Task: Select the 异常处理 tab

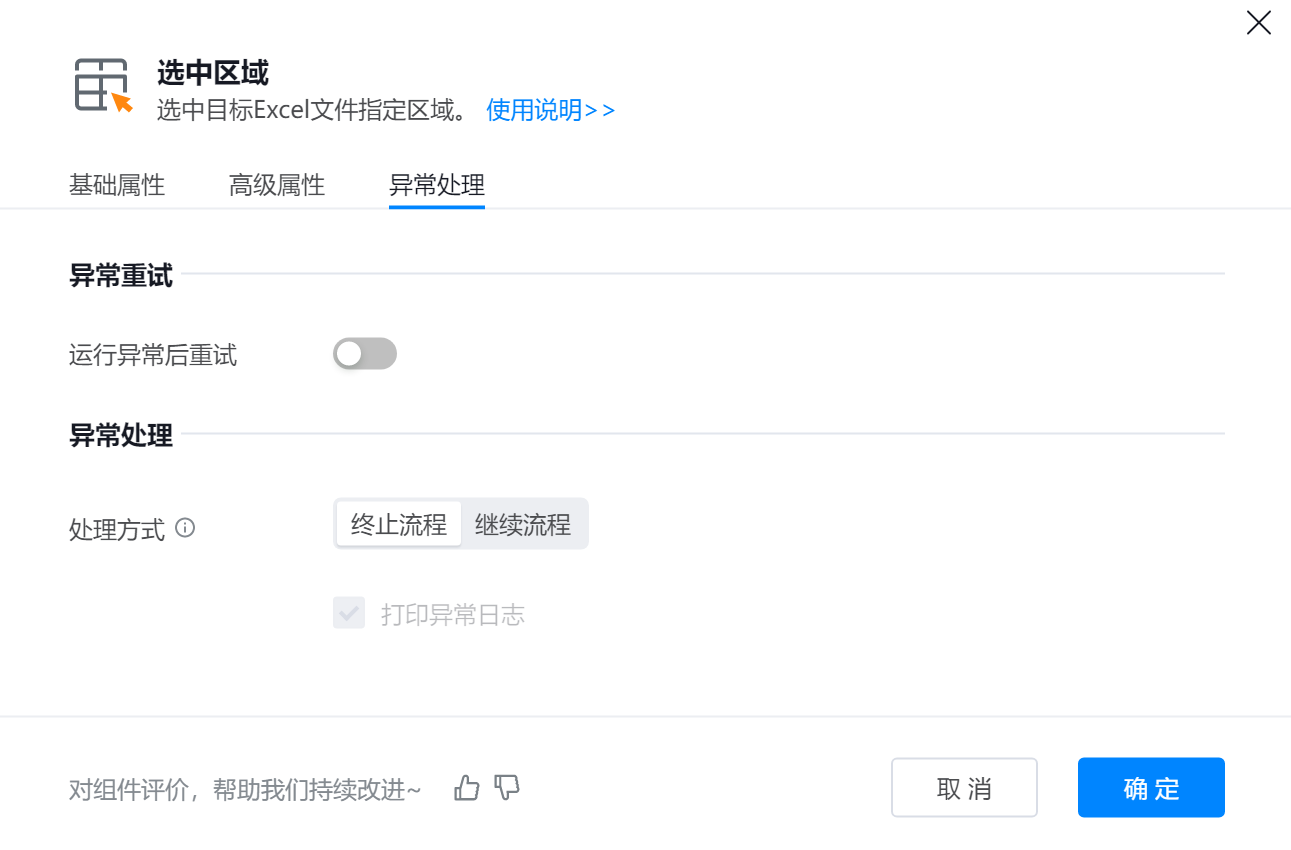Action: click(x=437, y=185)
